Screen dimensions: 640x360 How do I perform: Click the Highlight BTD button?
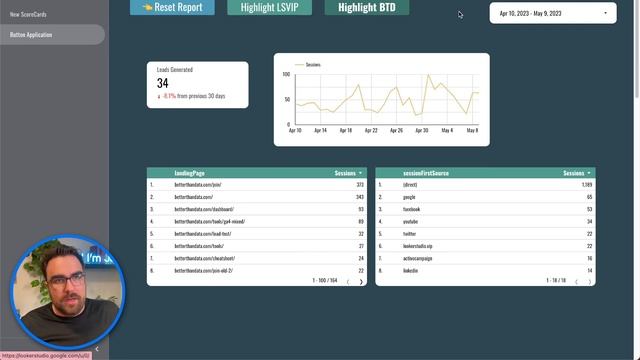pos(367,7)
